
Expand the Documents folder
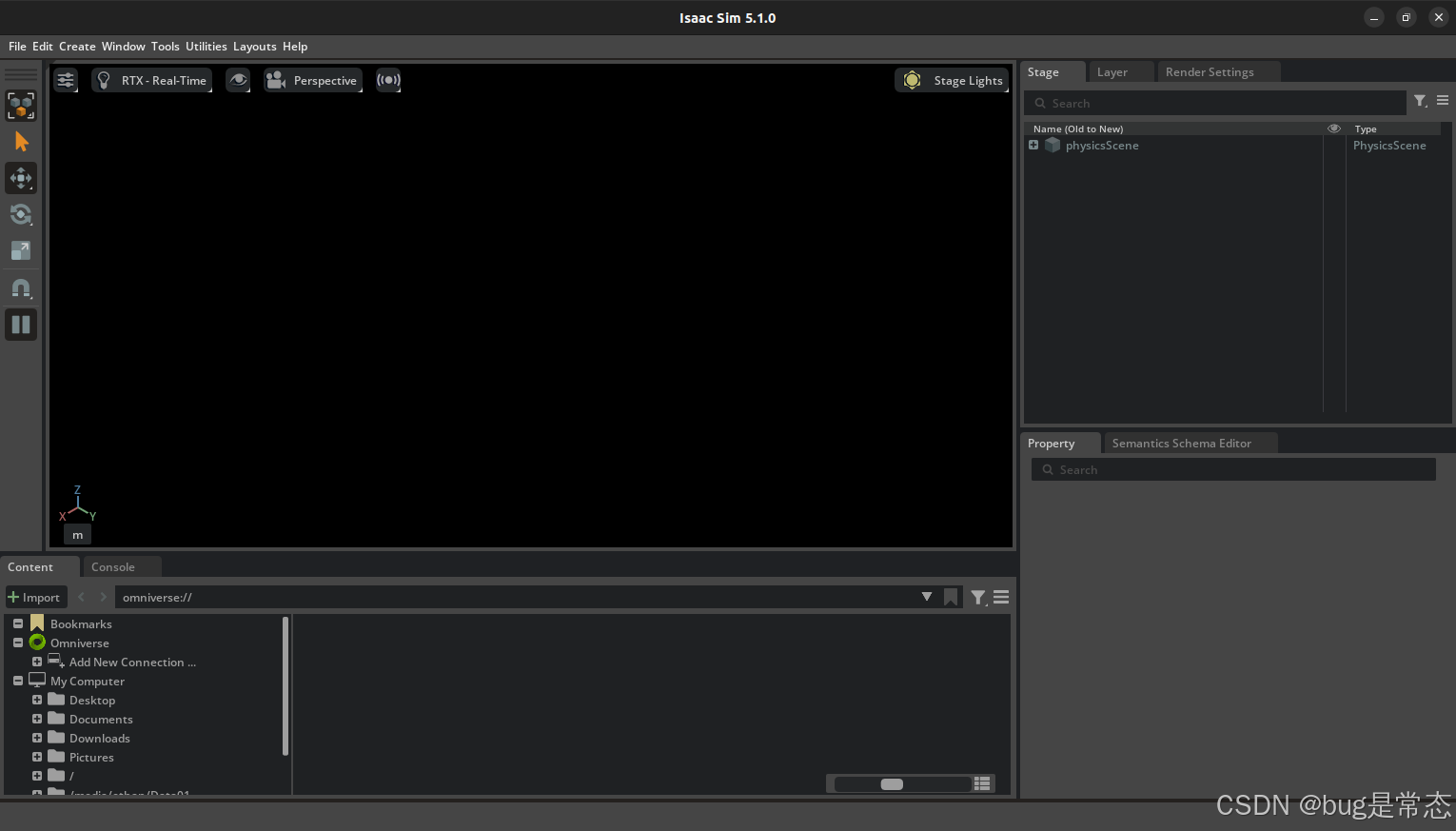tap(37, 719)
